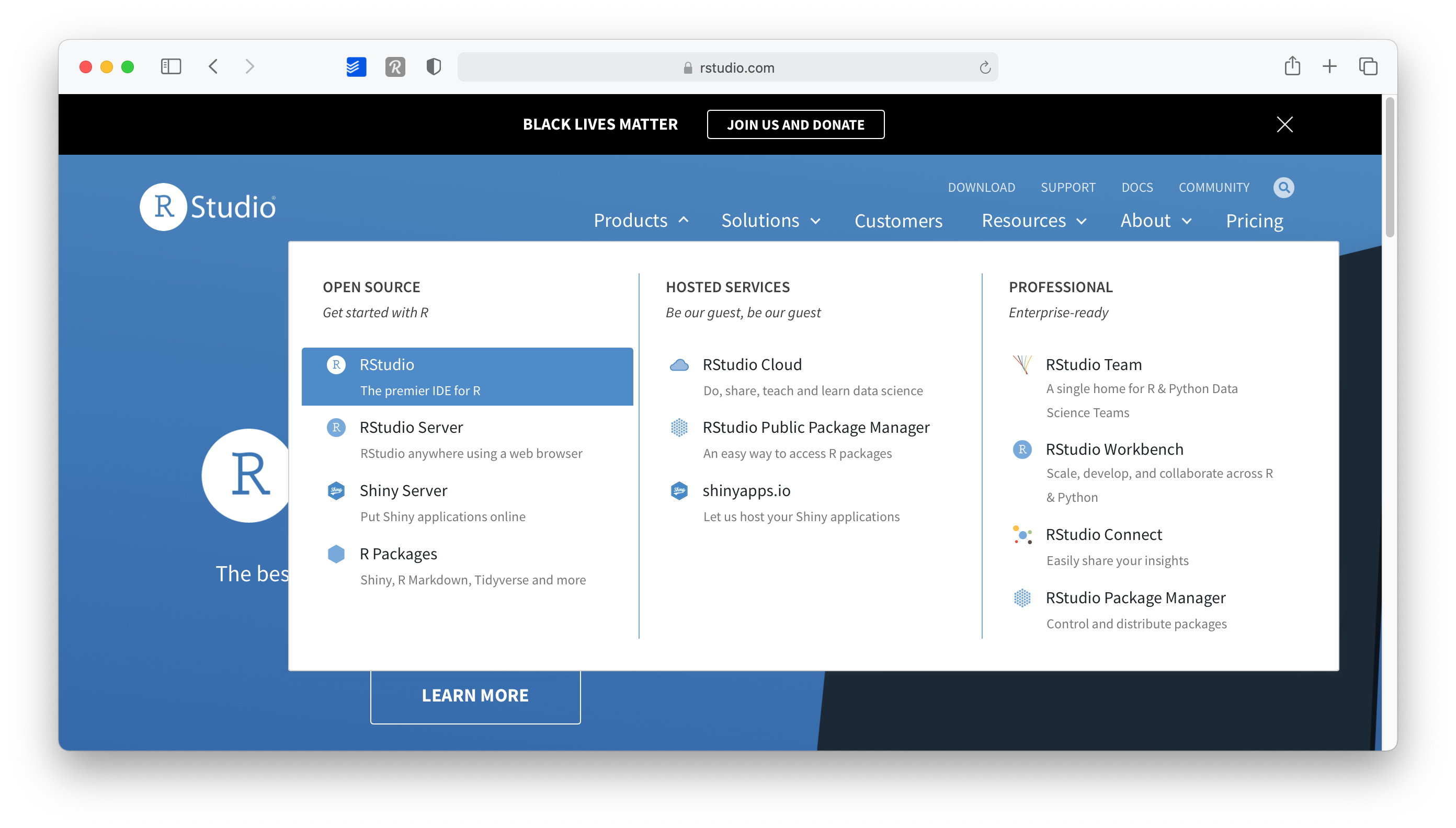Select the RStudio IDE icon
Screen dimensions: 1456x828
(x=336, y=364)
